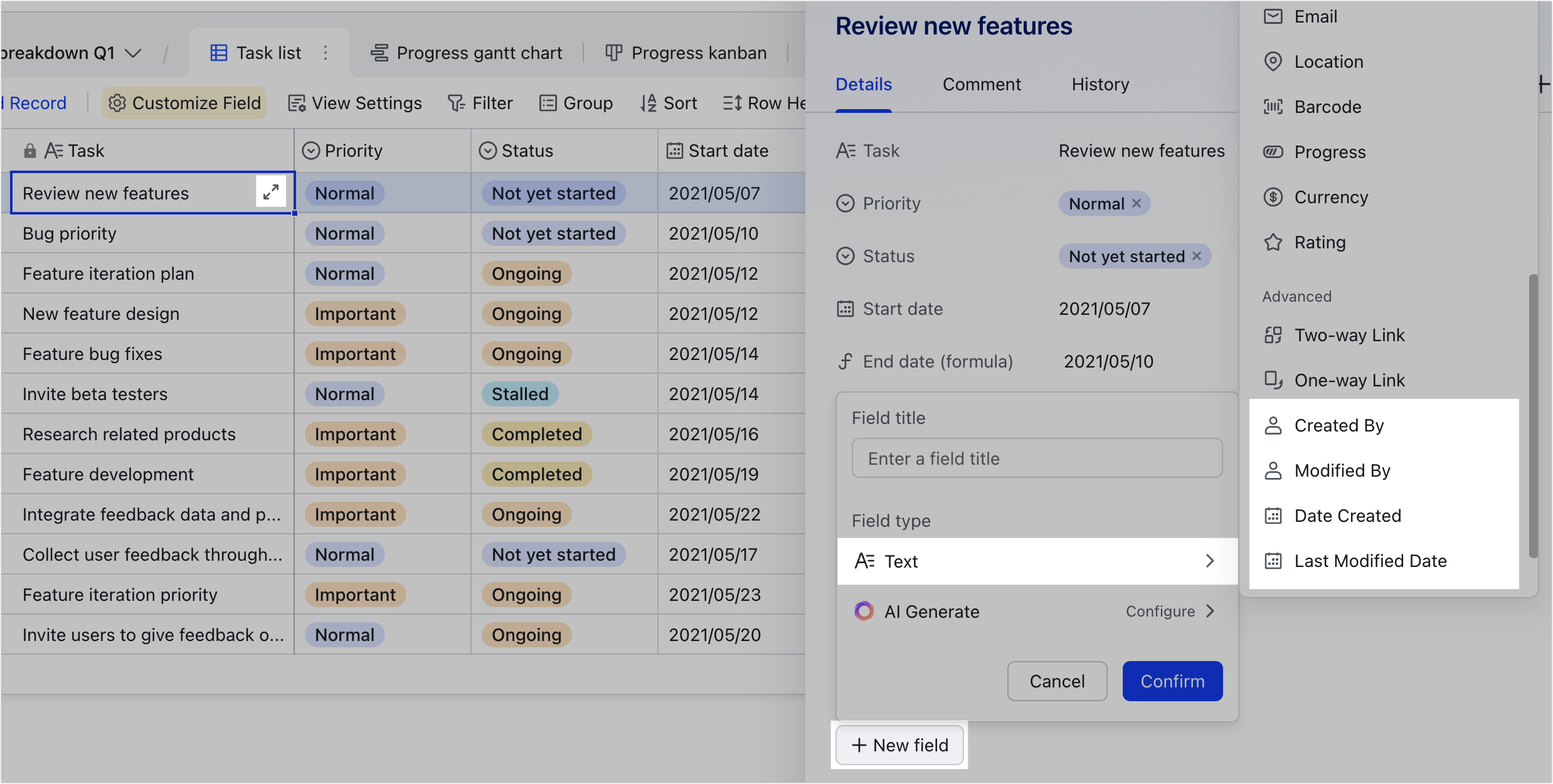Image resolution: width=1553 pixels, height=784 pixels.
Task: Select the Date Created field type
Action: [1347, 516]
